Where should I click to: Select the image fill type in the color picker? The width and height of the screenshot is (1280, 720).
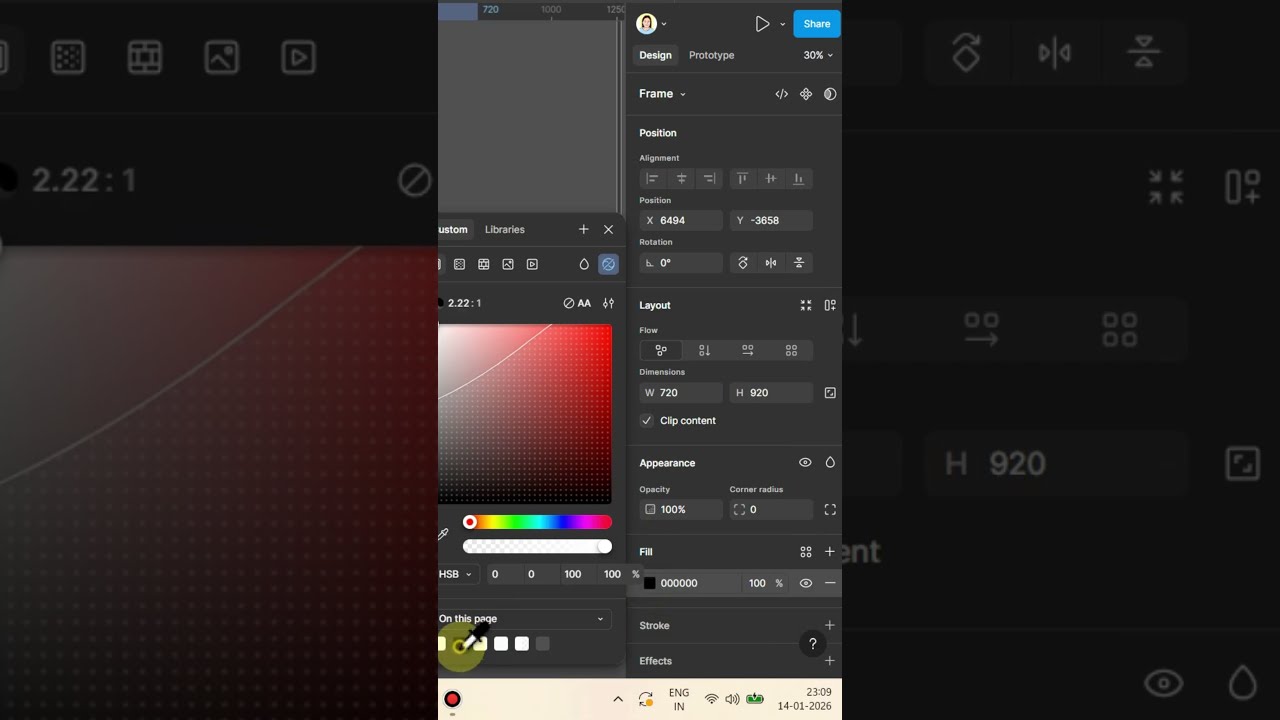508,264
